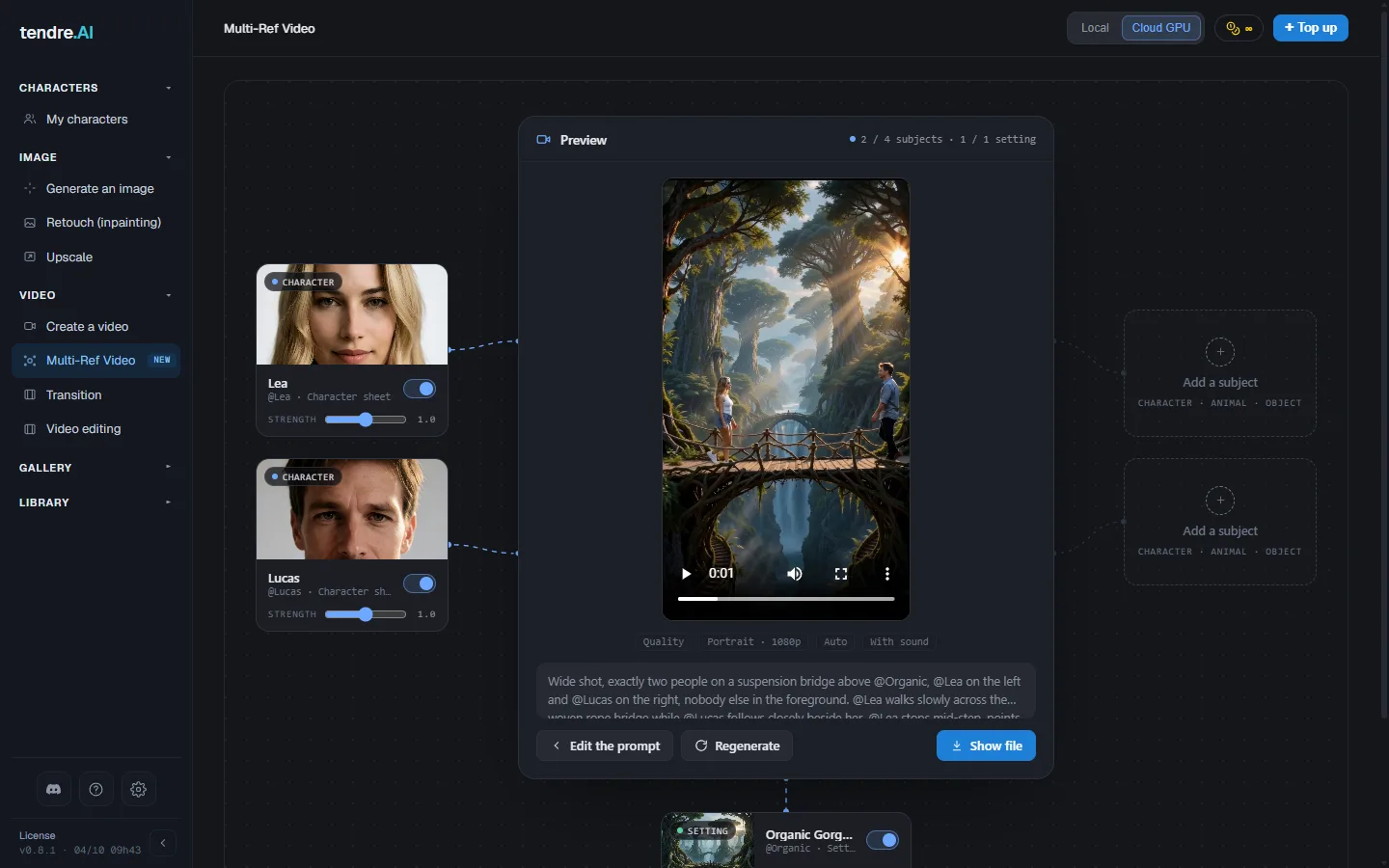Open My characters page
The image size is (1389, 868).
pyautogui.click(x=95, y=120)
